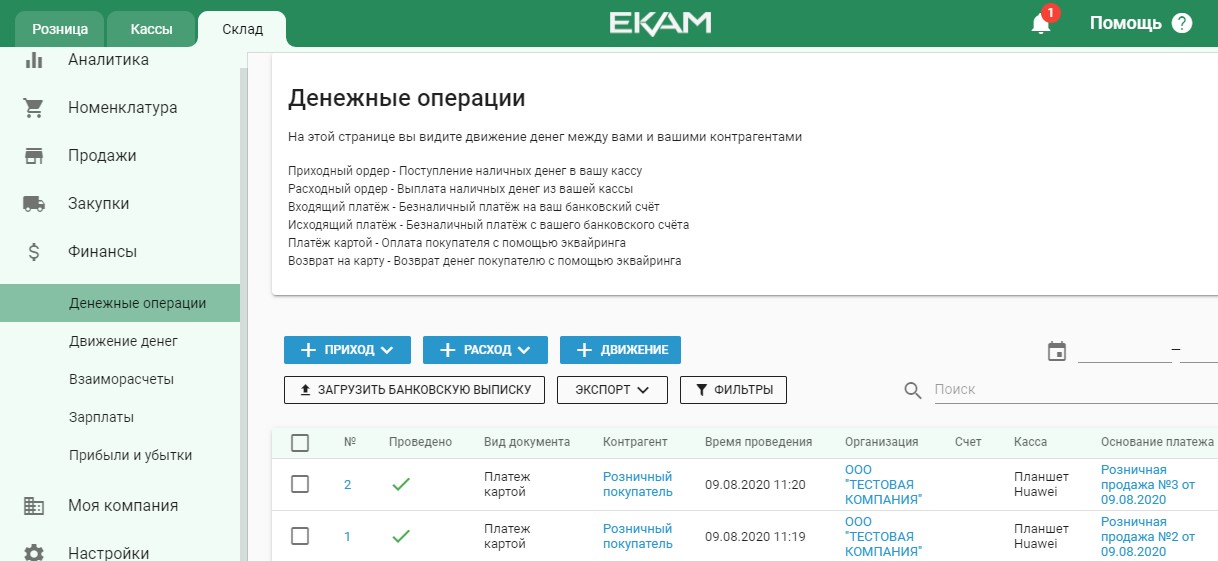This screenshot has width=1218, height=561.
Task: Open Розничная продажа №3 link
Action: [1148, 484]
